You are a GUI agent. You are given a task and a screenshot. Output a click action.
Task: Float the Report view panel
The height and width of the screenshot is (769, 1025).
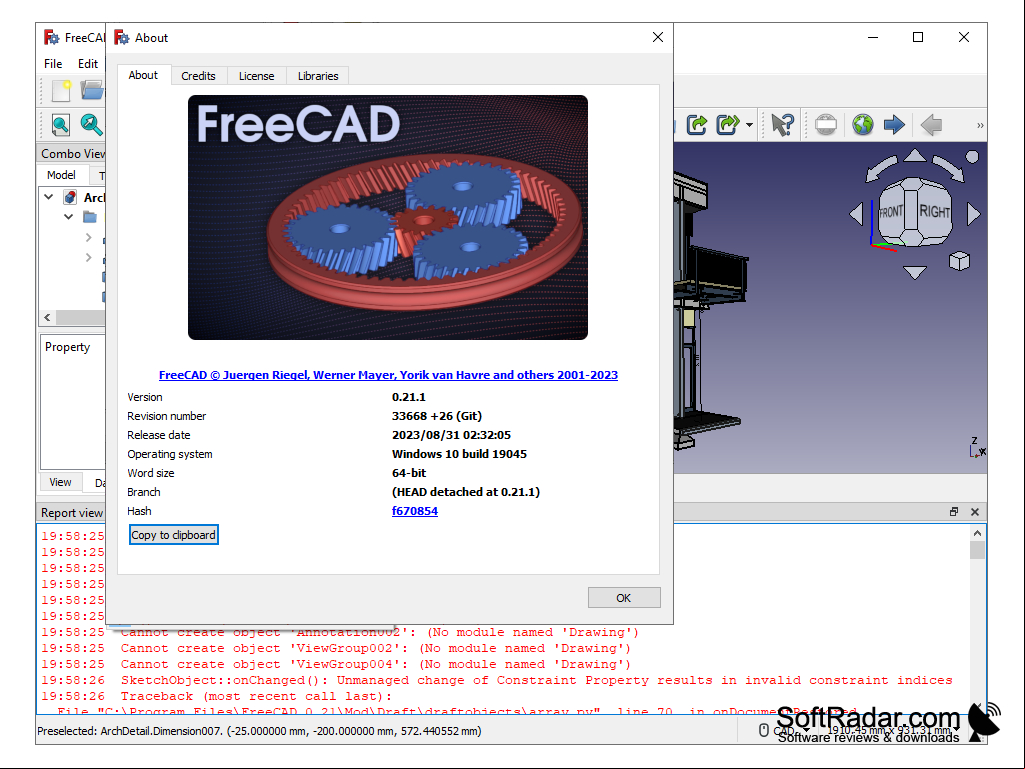pyautogui.click(x=954, y=512)
